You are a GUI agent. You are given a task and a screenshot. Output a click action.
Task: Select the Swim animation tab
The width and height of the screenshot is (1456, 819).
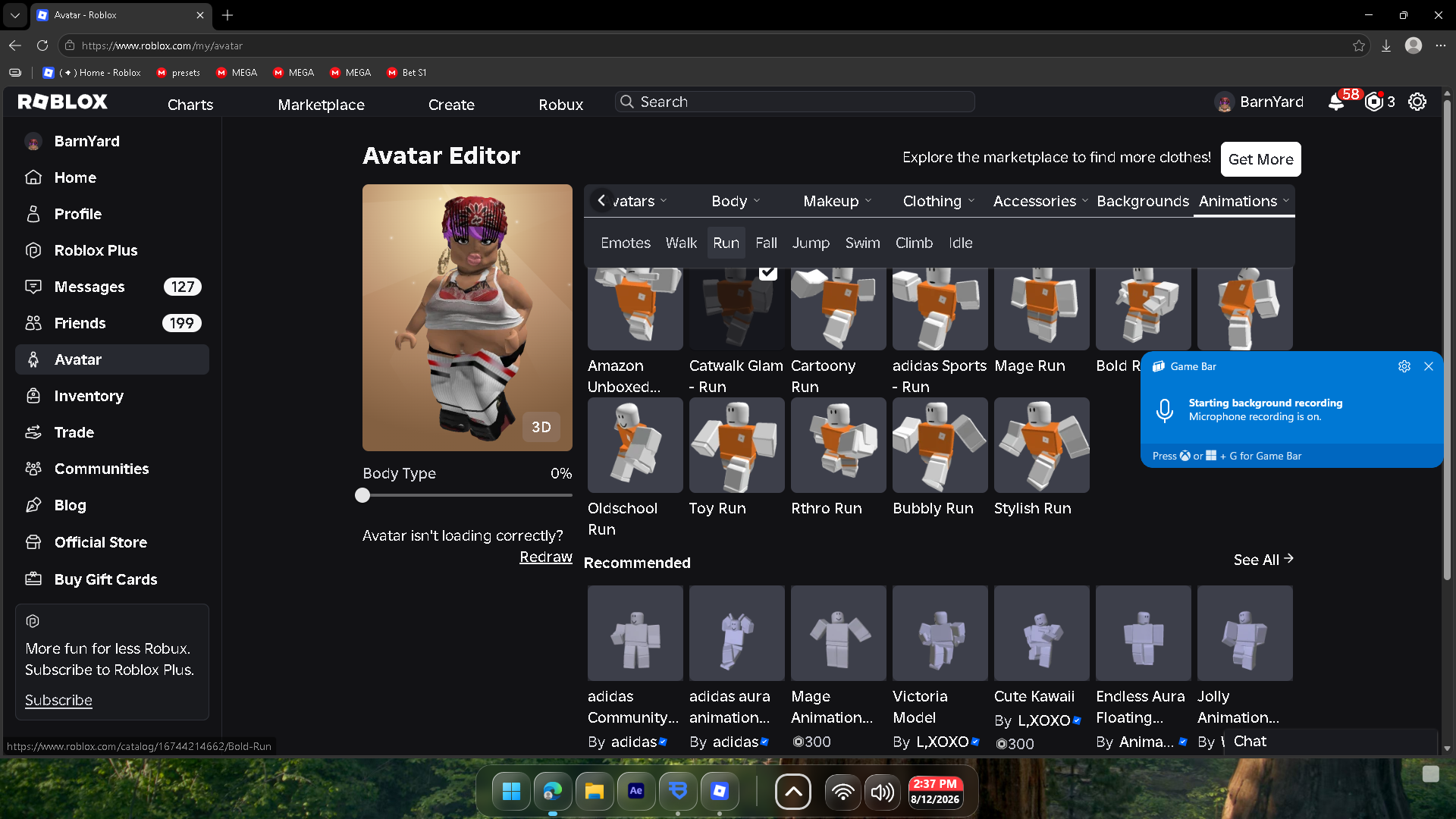(863, 243)
